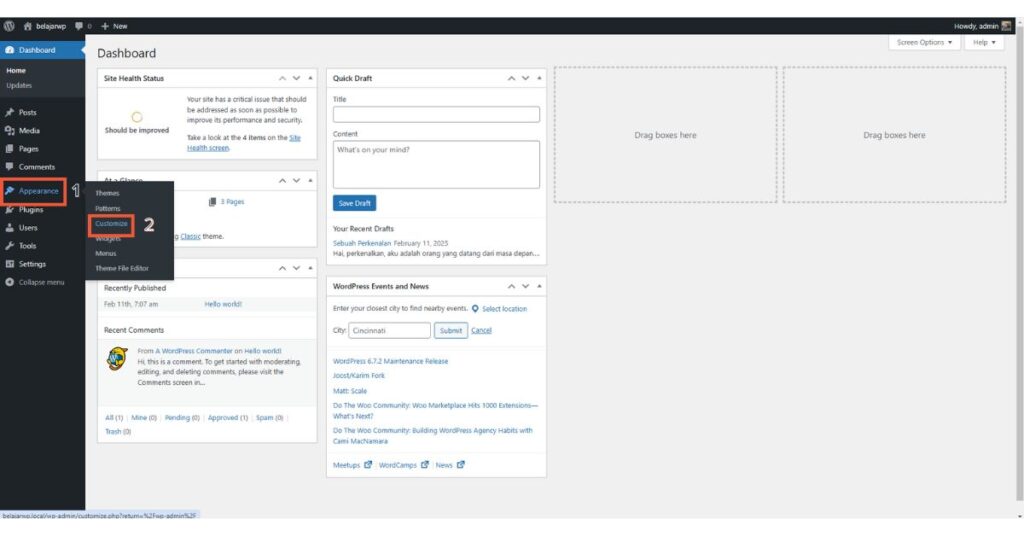Screen dimensions: 1024x536
Task: Click the external link icon after News
Action: click(460, 465)
